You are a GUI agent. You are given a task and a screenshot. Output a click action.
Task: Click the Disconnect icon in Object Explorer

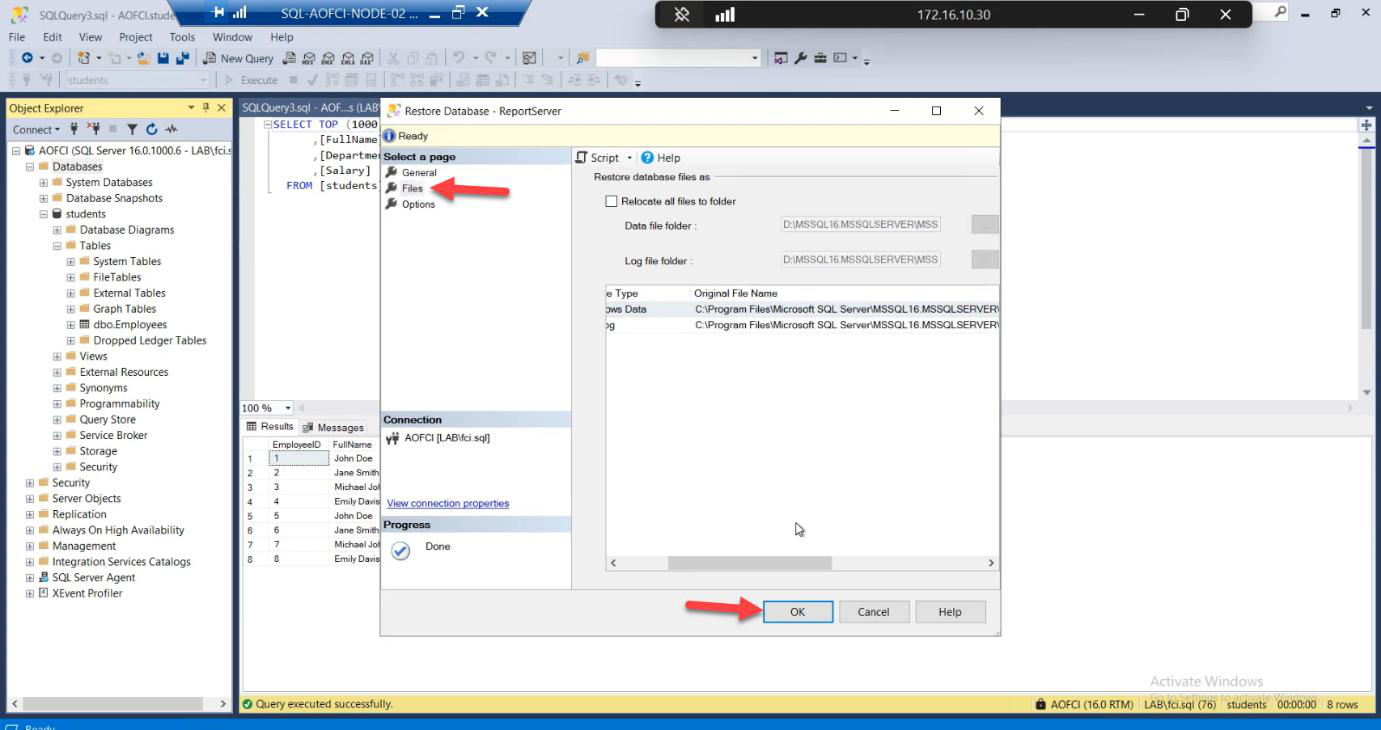point(96,129)
